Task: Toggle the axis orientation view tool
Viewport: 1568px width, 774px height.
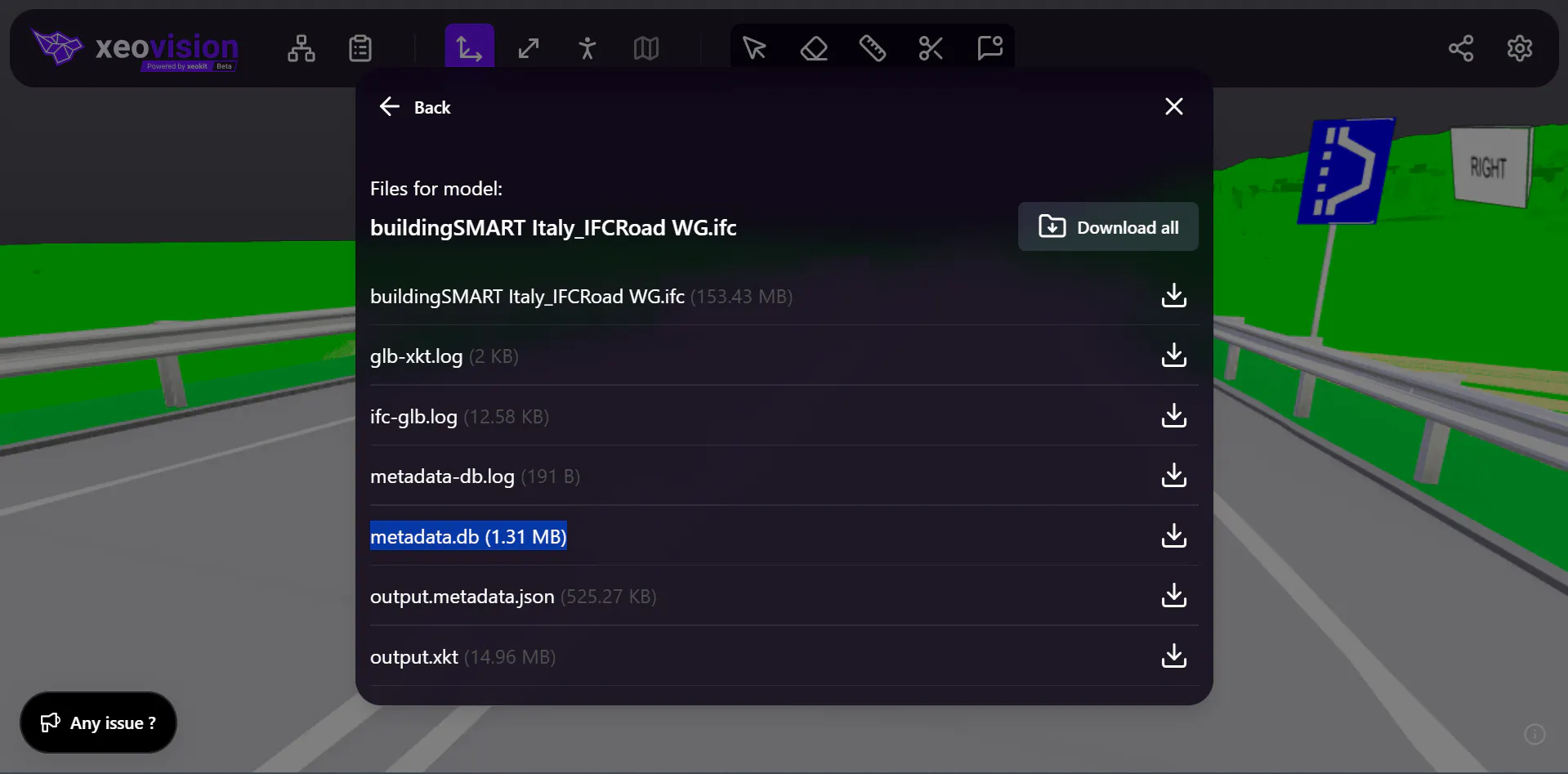Action: pyautogui.click(x=470, y=47)
